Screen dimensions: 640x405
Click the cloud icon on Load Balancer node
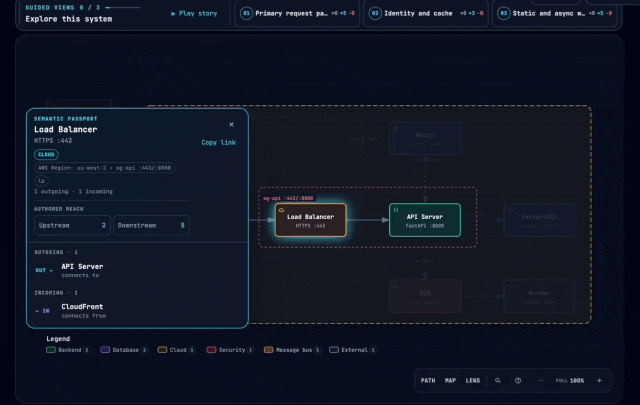click(281, 210)
